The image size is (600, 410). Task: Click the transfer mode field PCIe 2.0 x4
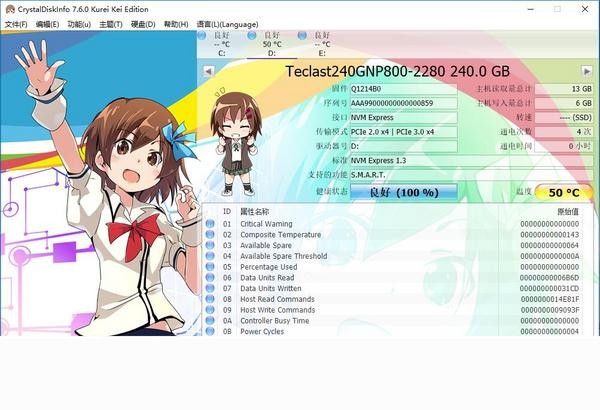(x=404, y=132)
